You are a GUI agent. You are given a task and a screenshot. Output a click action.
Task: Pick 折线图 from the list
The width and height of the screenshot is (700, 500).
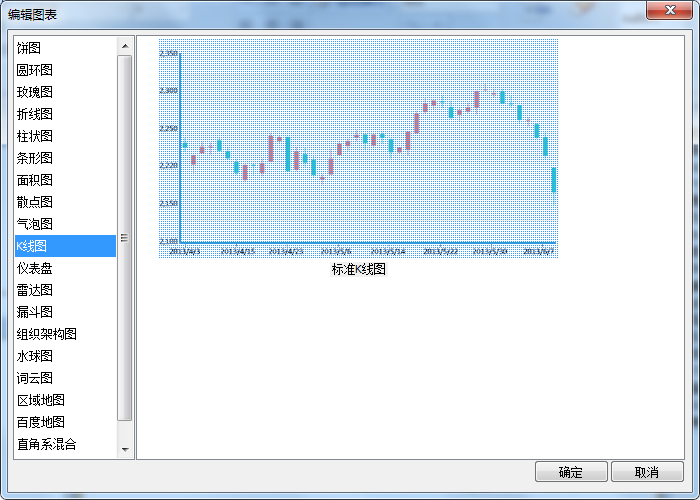[x=35, y=114]
